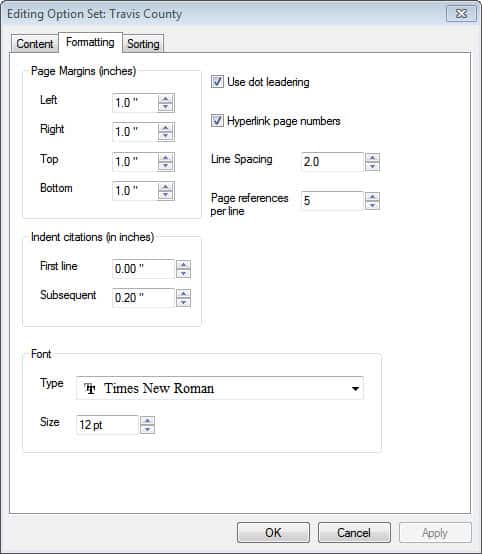Click the font Size 12 pt field
The height and width of the screenshot is (554, 482).
(107, 425)
